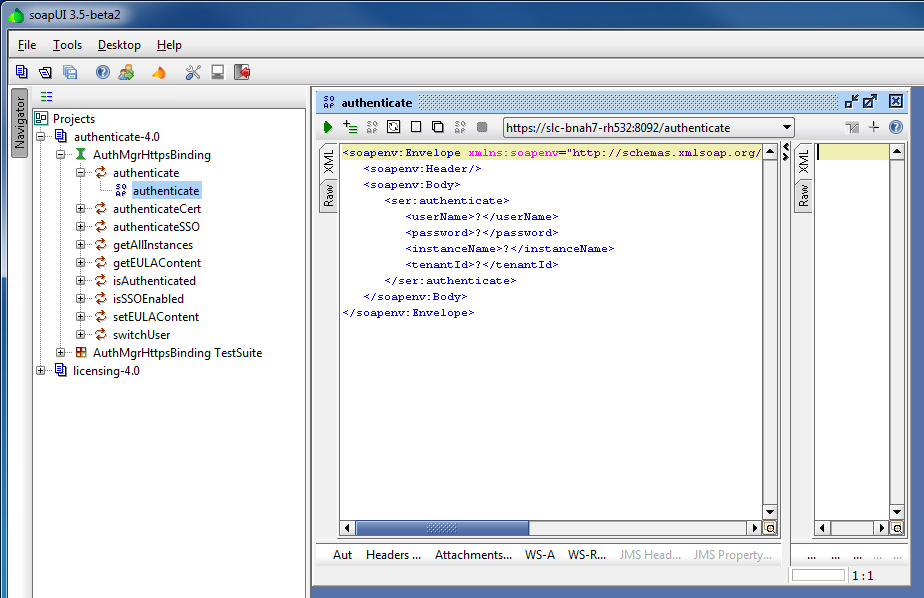Screen dimensions: 924x598
Task: Open the File menu
Action: pyautogui.click(x=27, y=45)
